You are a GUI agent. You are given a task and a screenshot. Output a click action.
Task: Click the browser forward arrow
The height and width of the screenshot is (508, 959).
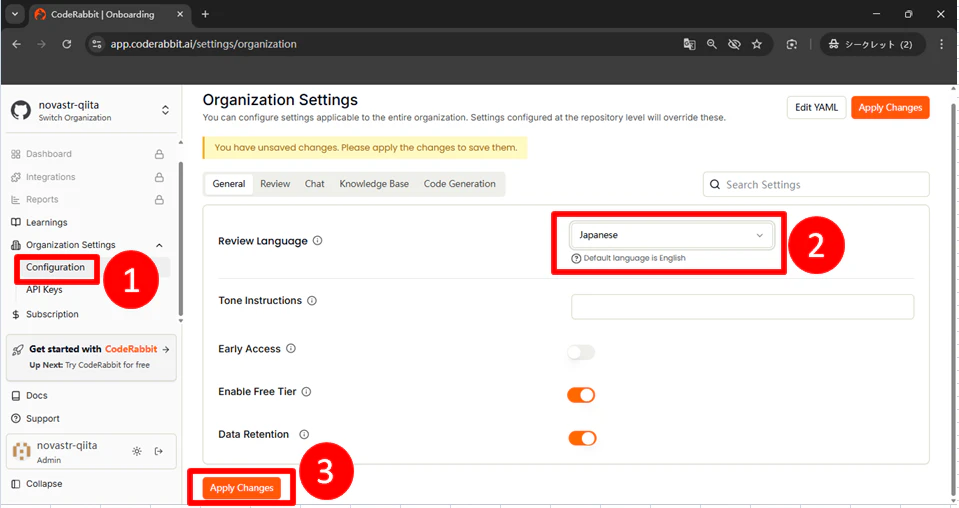pyautogui.click(x=41, y=44)
